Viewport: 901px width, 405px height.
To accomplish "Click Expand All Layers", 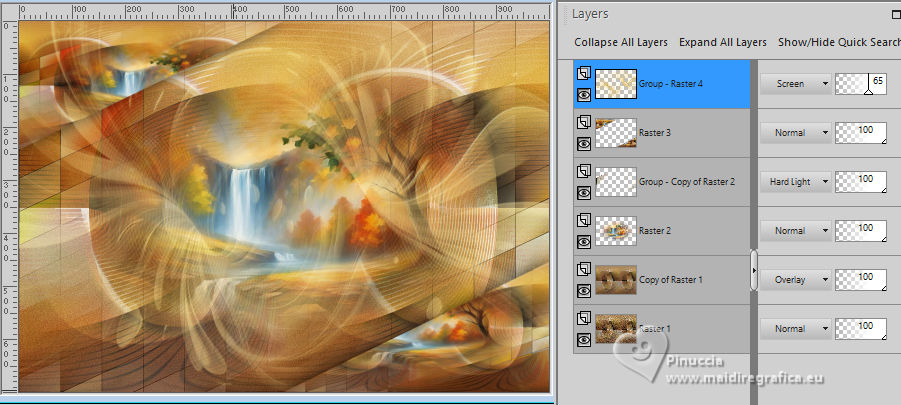I will pos(722,42).
